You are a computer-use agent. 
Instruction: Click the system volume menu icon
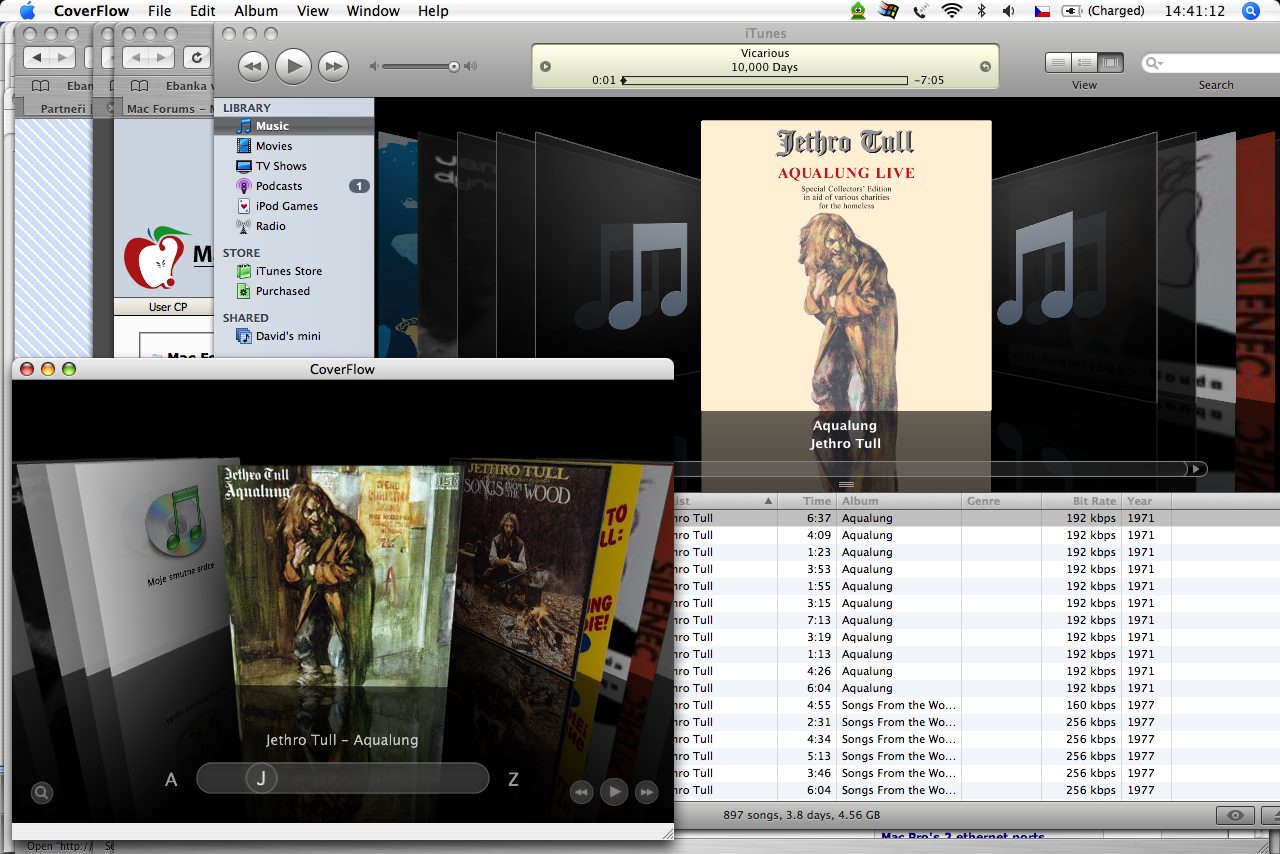[x=1009, y=11]
